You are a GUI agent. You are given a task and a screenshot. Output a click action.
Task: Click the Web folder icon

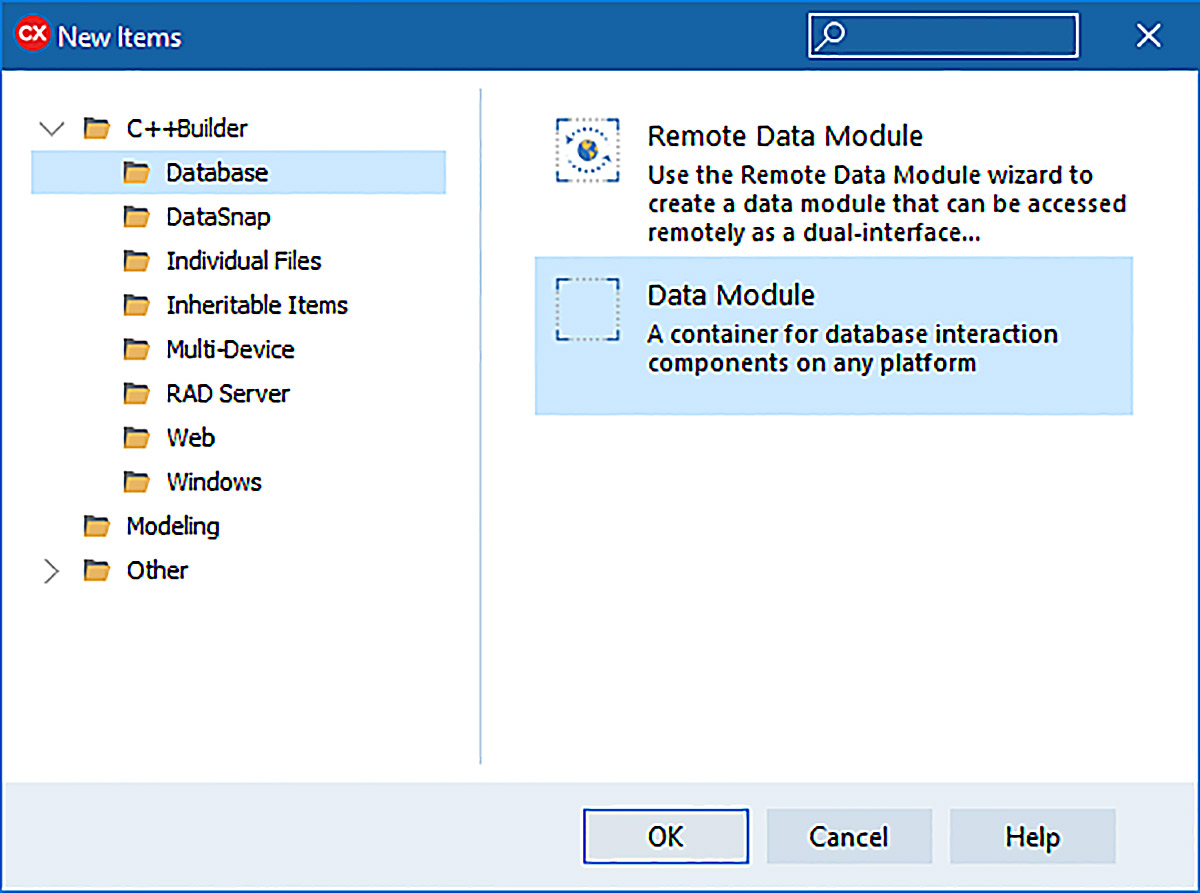coord(136,437)
